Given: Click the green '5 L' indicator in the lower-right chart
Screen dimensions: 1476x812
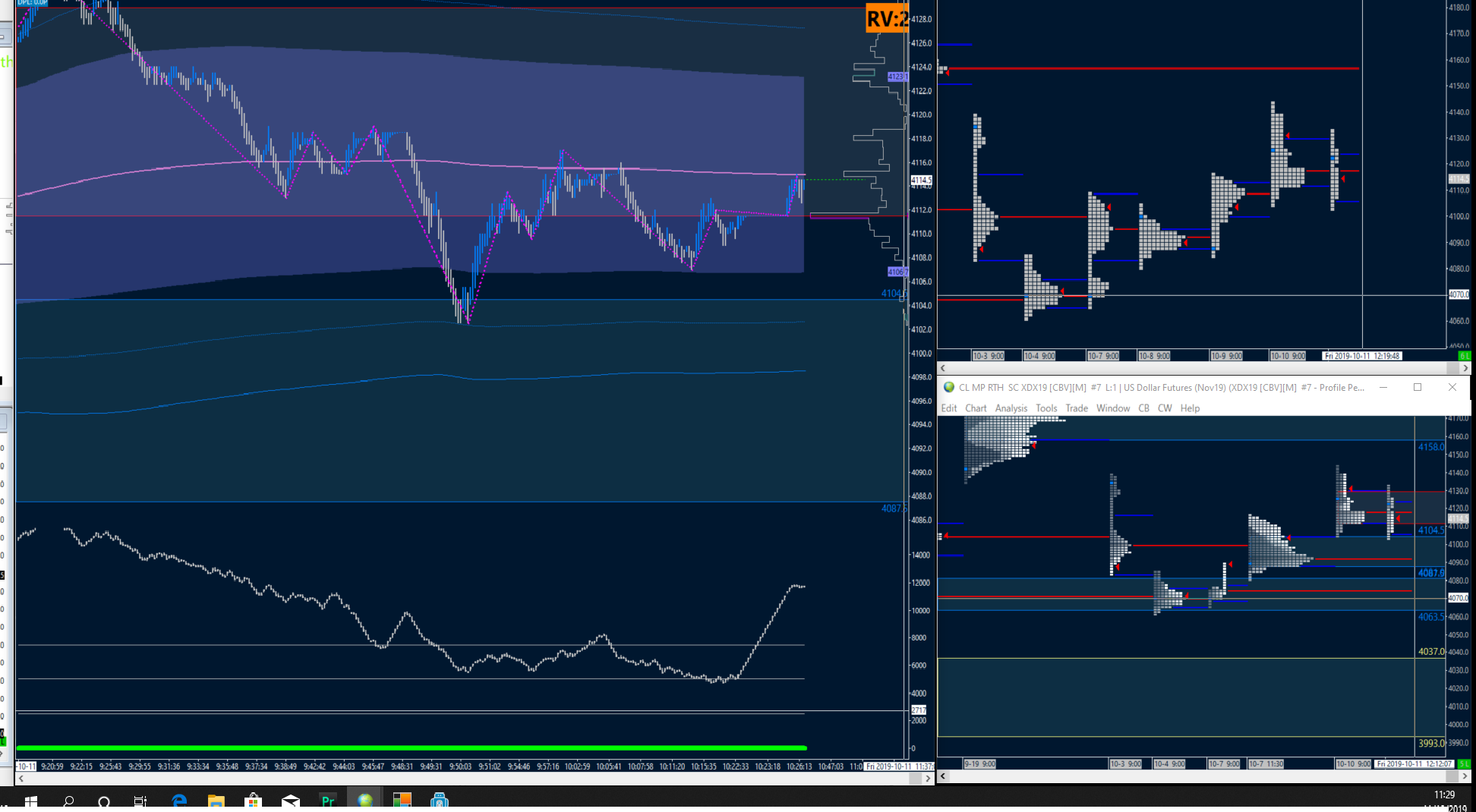Looking at the screenshot, I should pos(1464,763).
